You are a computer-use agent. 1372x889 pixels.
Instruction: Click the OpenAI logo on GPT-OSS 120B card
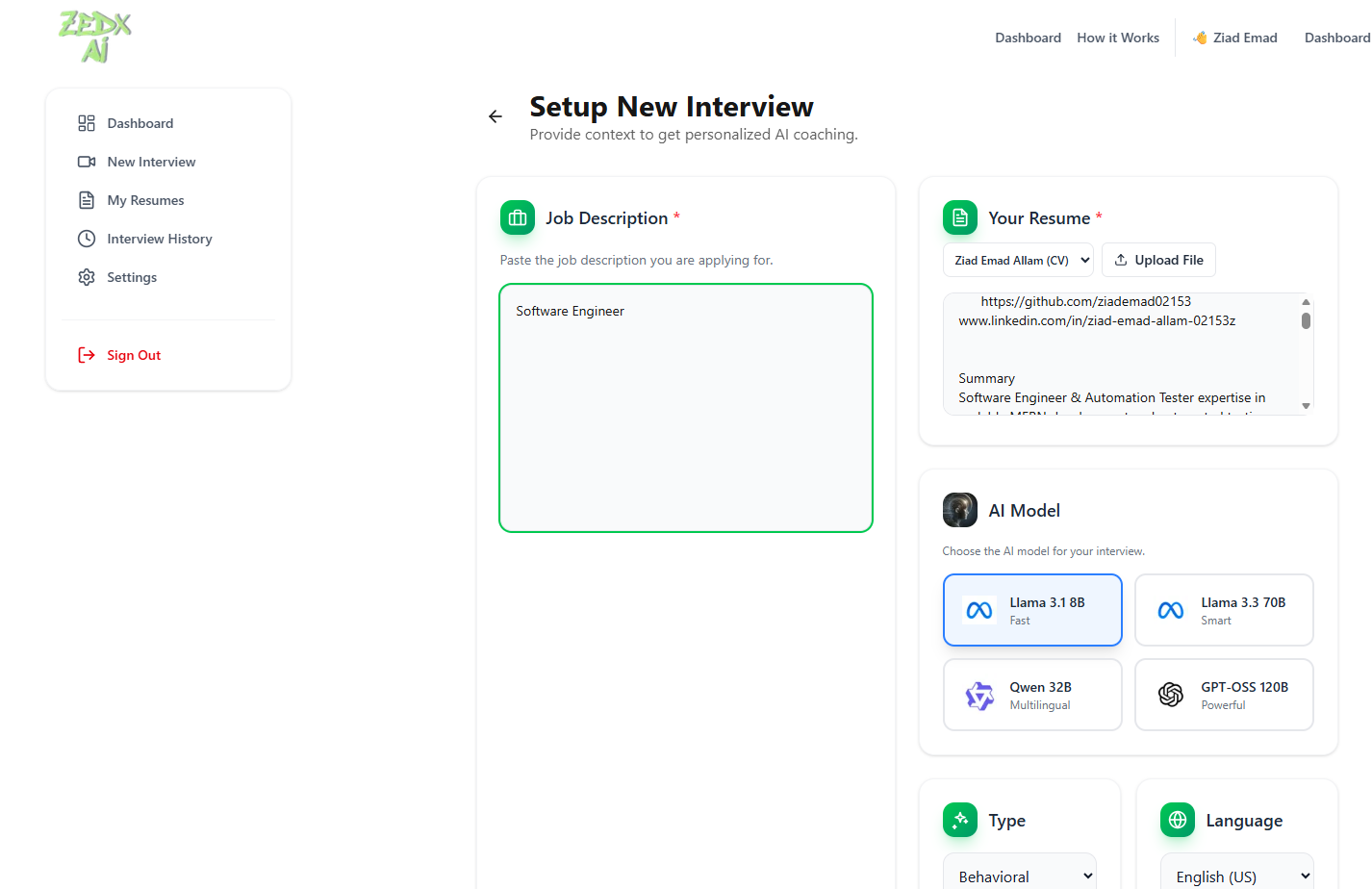(1171, 695)
